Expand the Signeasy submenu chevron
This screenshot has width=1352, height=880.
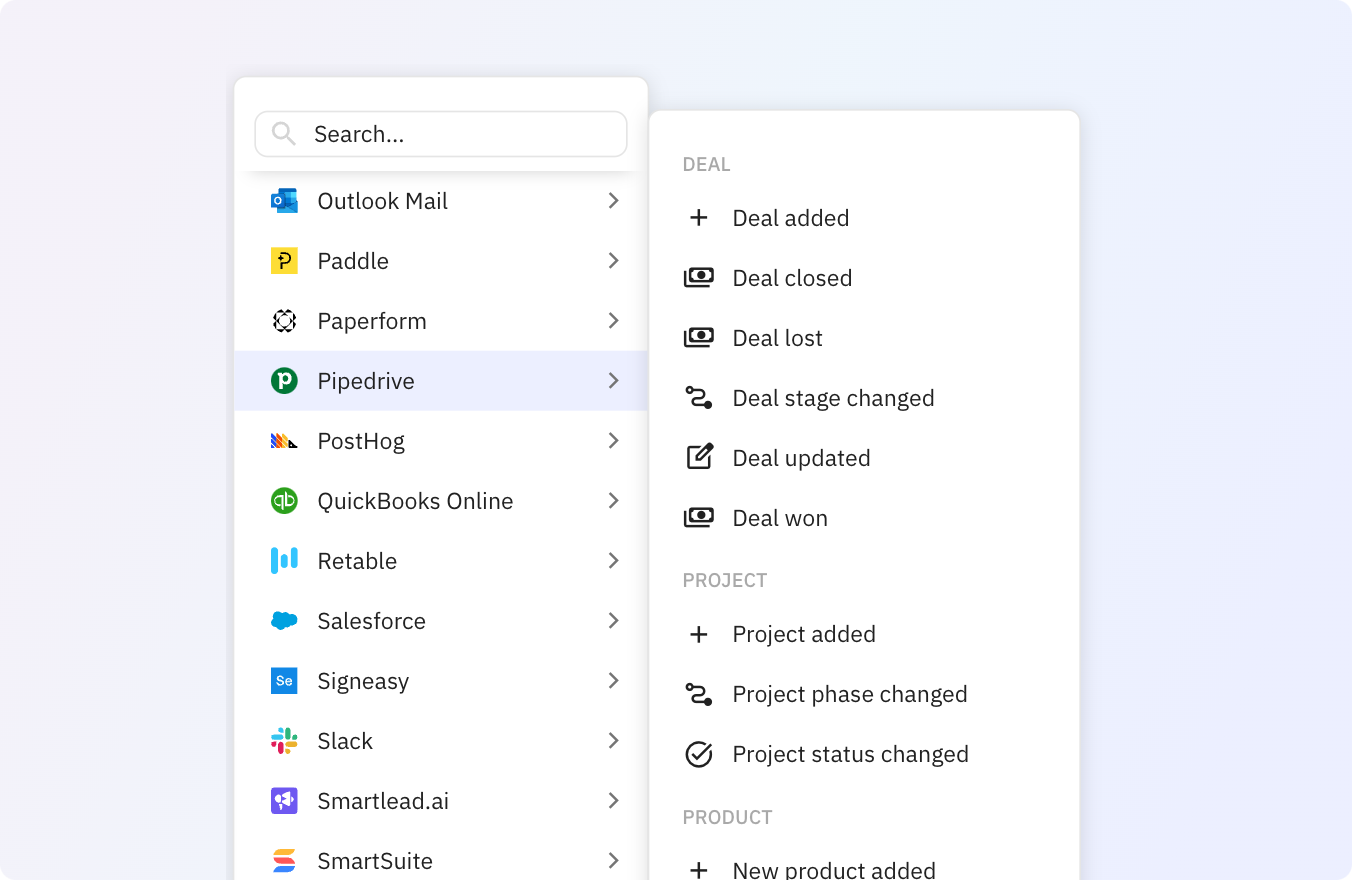click(613, 681)
